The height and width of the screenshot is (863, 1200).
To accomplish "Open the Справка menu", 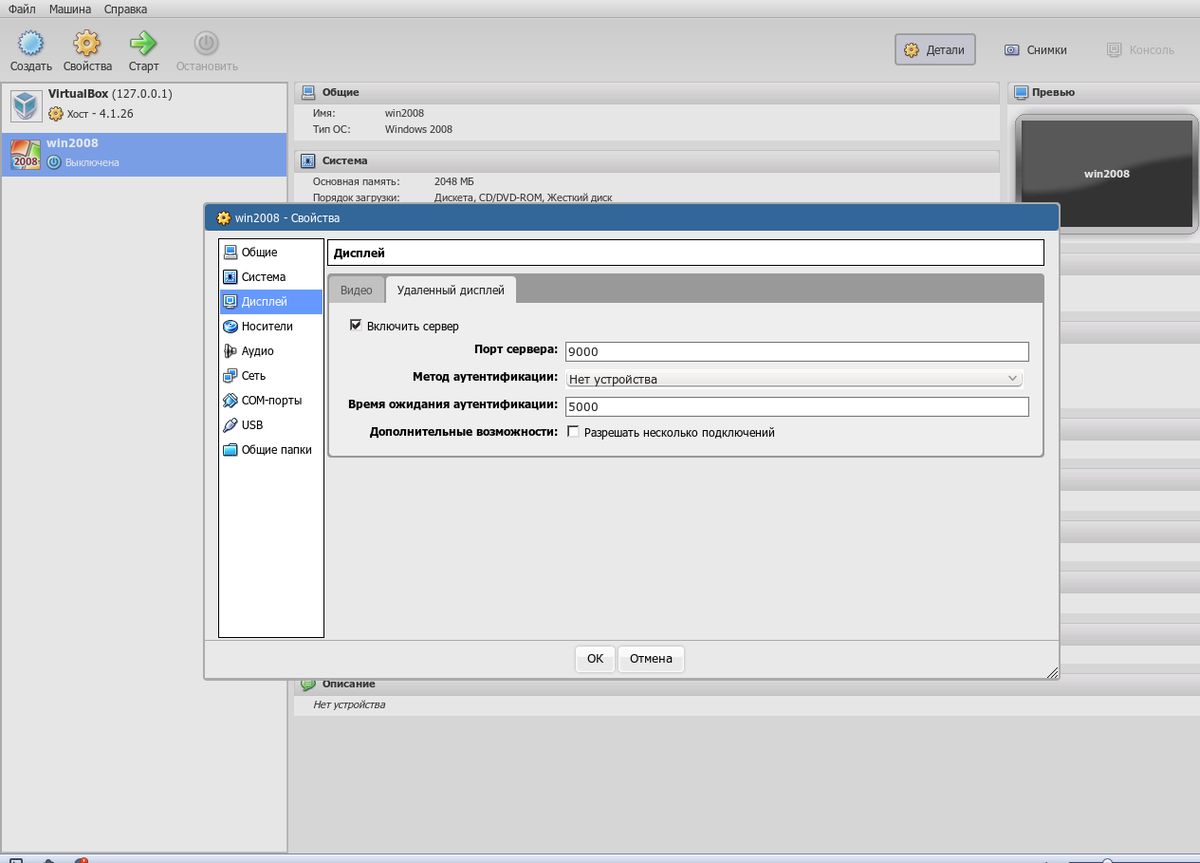I will tap(125, 9).
